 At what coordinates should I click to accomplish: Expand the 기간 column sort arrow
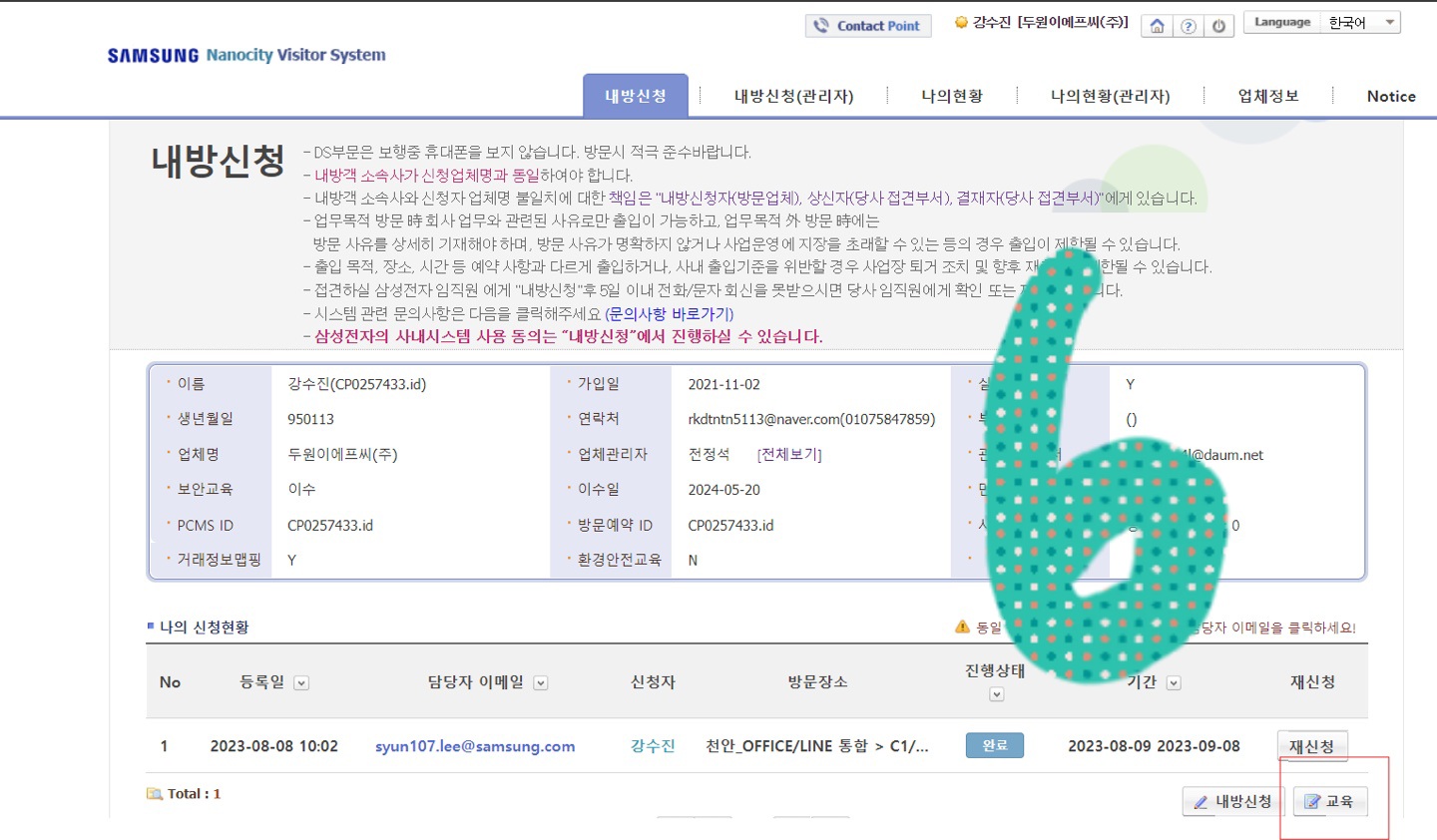pyautogui.click(x=1174, y=683)
